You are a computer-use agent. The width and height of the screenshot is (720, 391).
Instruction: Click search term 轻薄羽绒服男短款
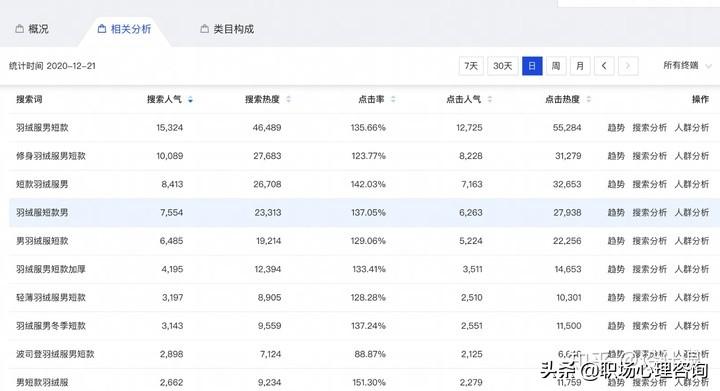point(51,298)
